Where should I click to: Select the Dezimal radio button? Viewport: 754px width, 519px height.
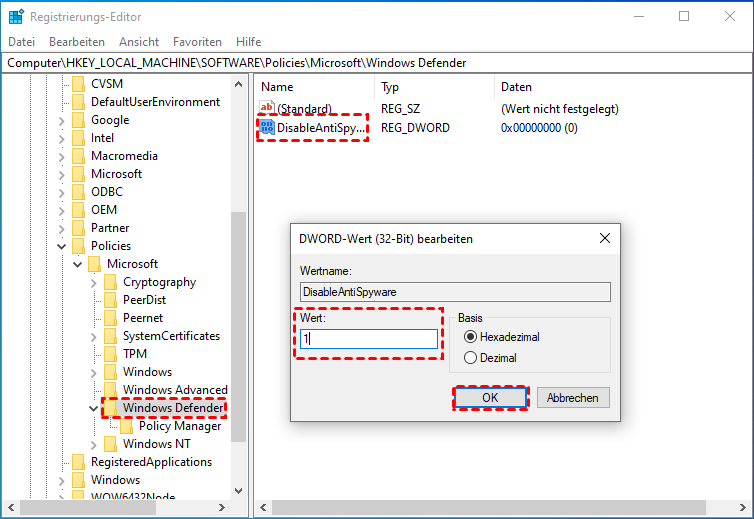(x=471, y=357)
